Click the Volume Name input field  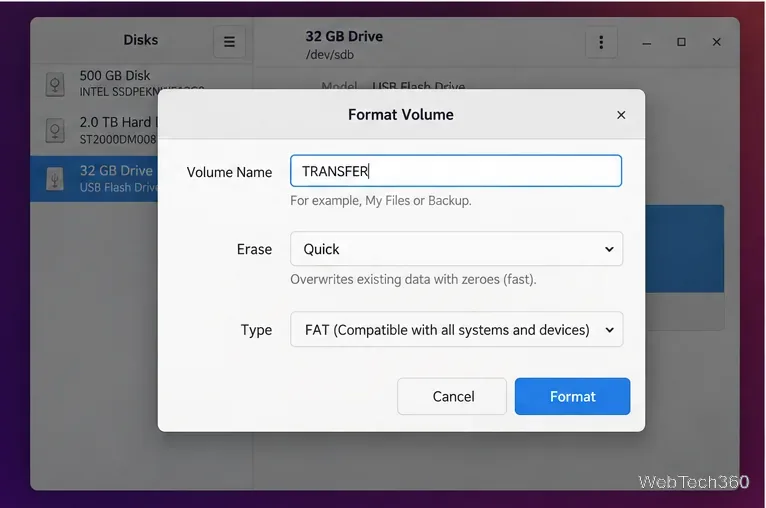pyautogui.click(x=456, y=171)
